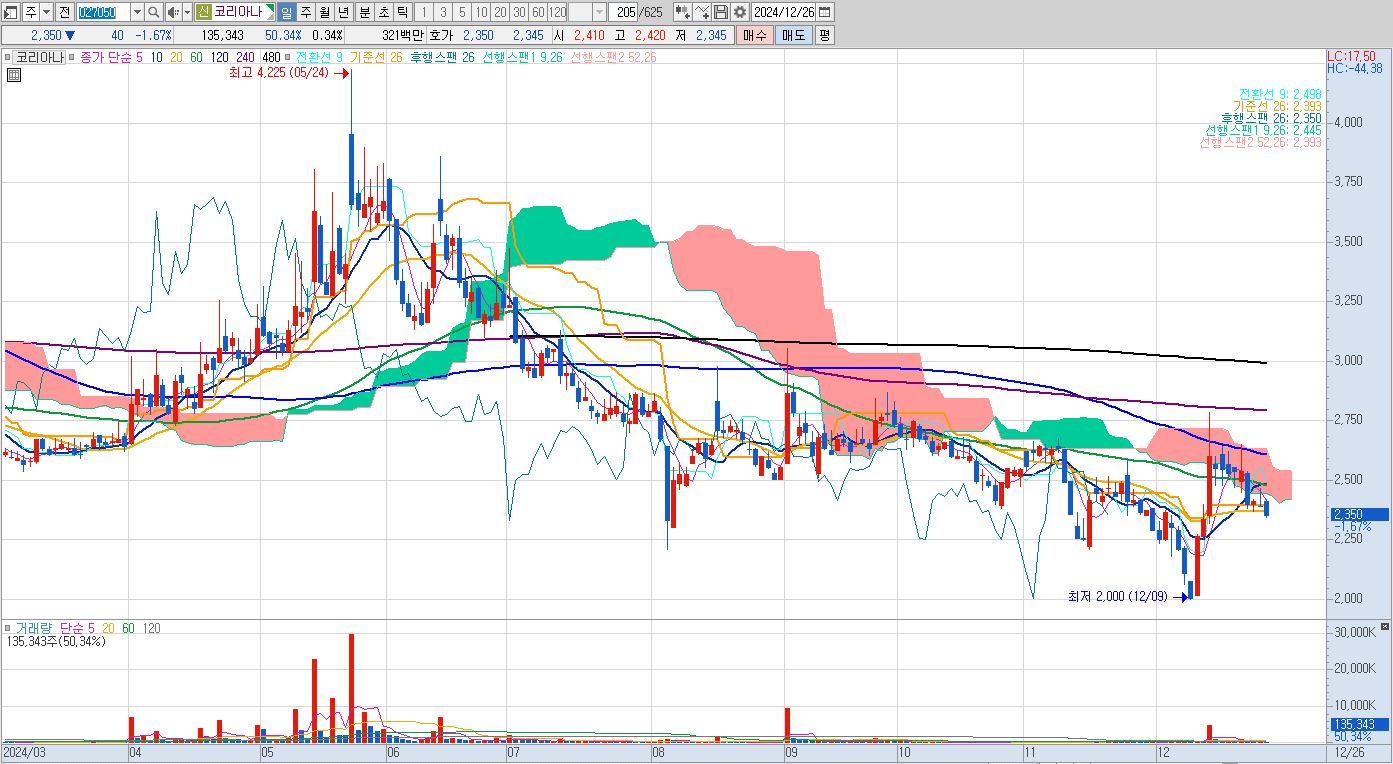Toggle the 거래량 volume indicator checkbox

coord(7,628)
